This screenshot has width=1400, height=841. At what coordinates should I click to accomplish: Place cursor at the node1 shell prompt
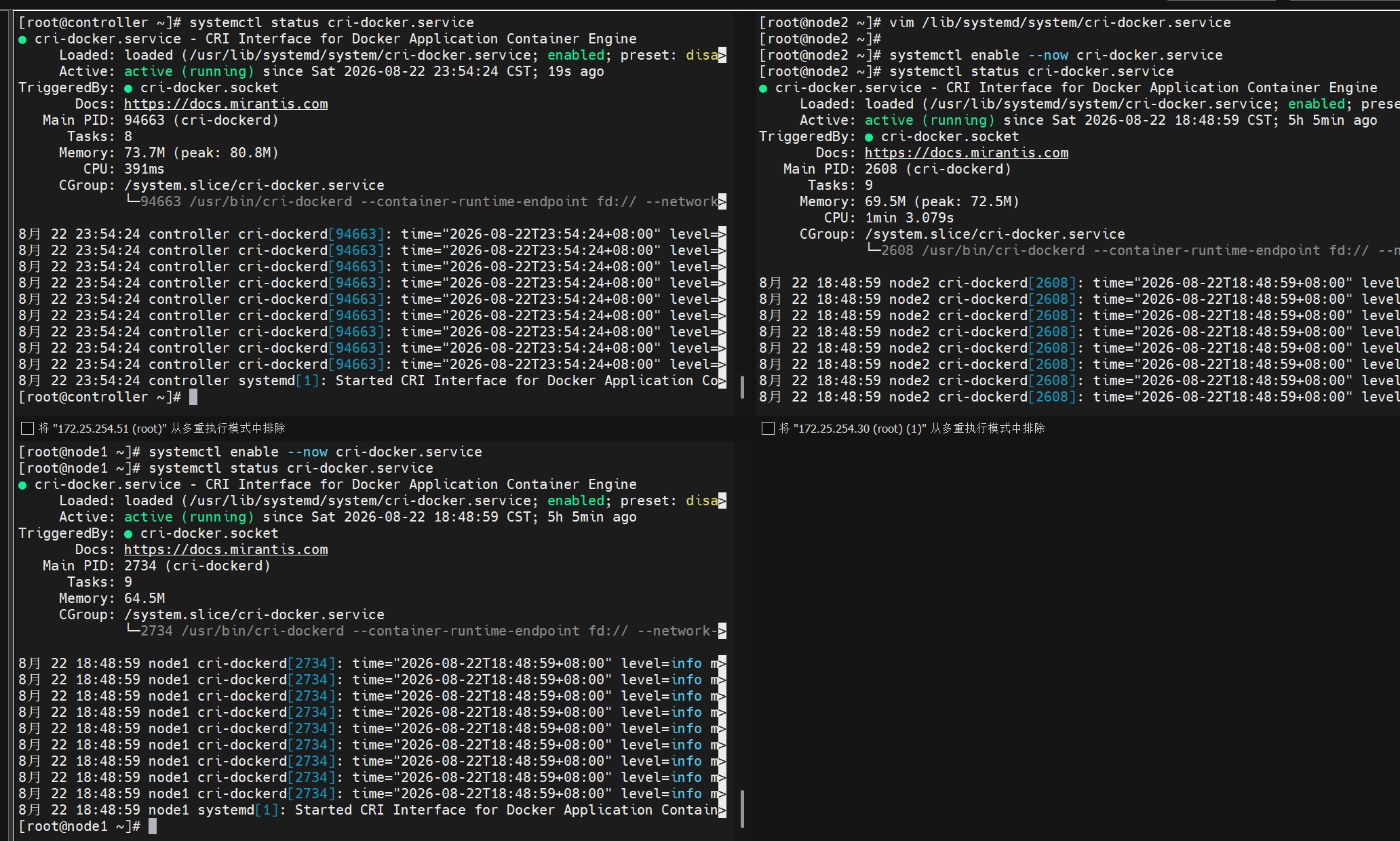click(x=153, y=826)
